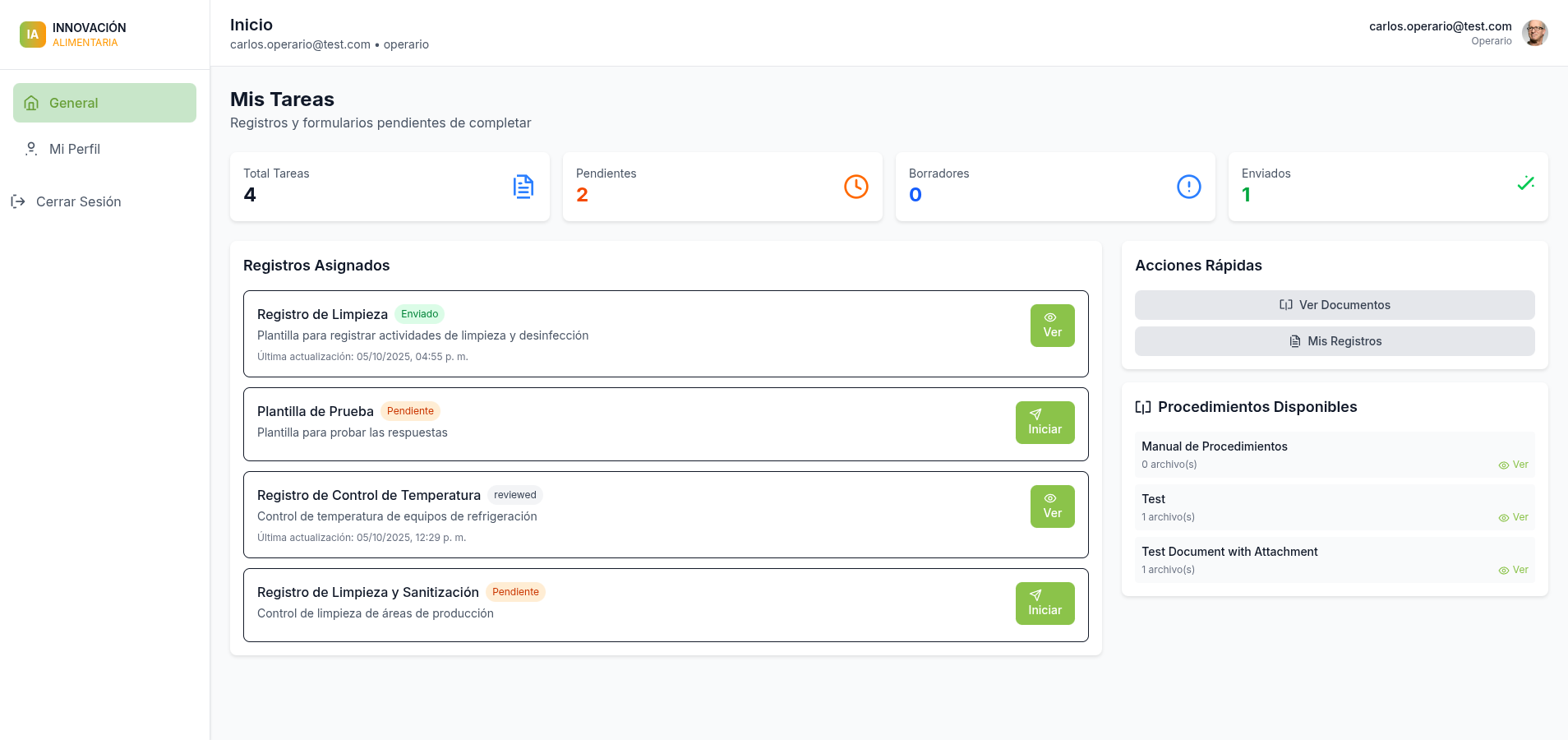This screenshot has height=740, width=1568.
Task: Click the Total Tareas document icon
Action: pos(523,187)
